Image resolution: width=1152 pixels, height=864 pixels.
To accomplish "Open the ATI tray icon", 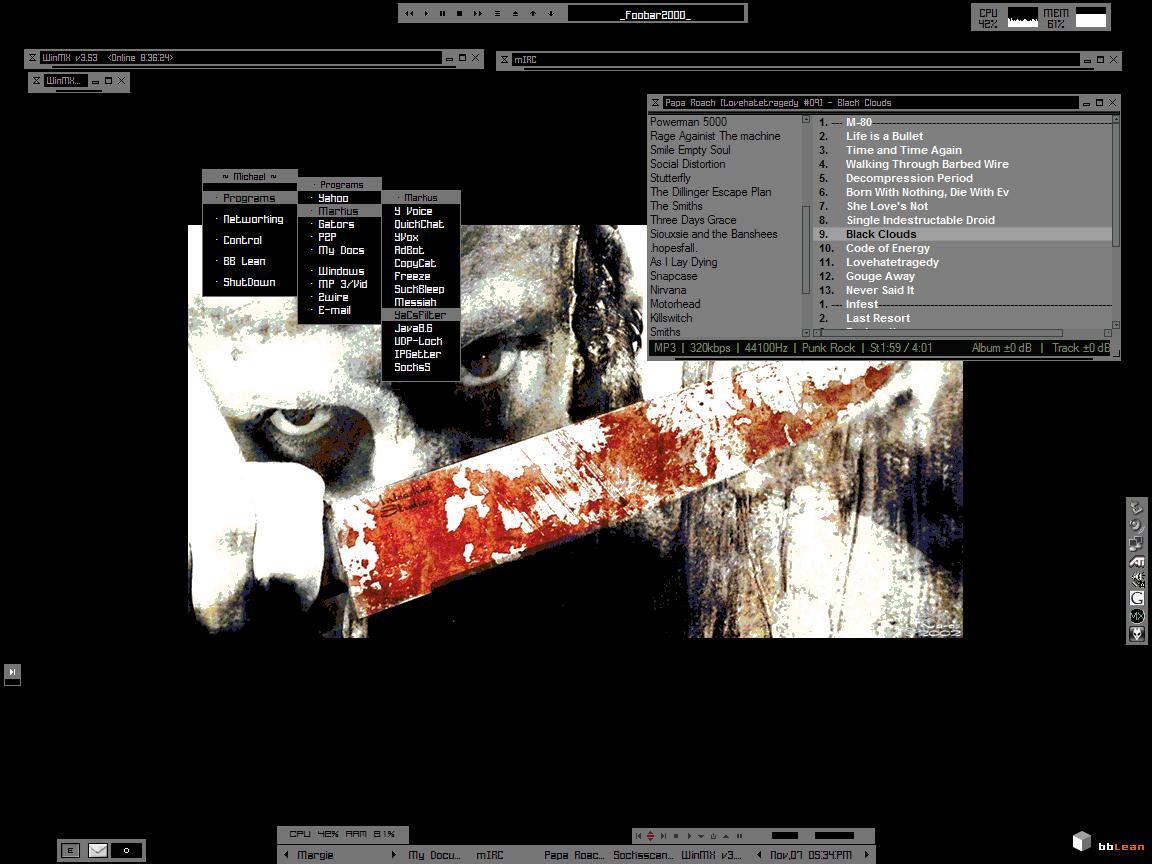I will pyautogui.click(x=1137, y=562).
